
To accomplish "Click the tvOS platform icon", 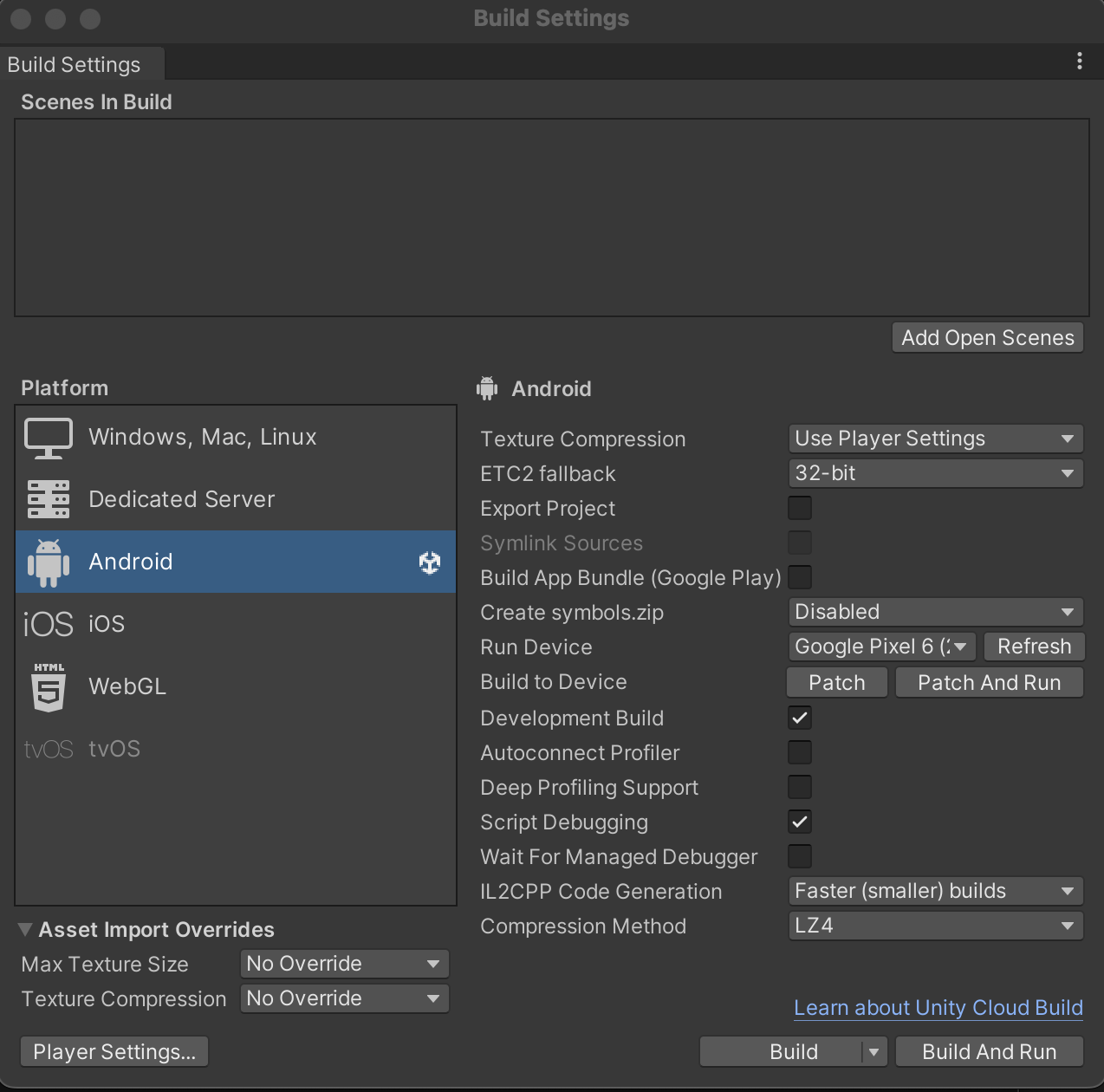I will 49,748.
